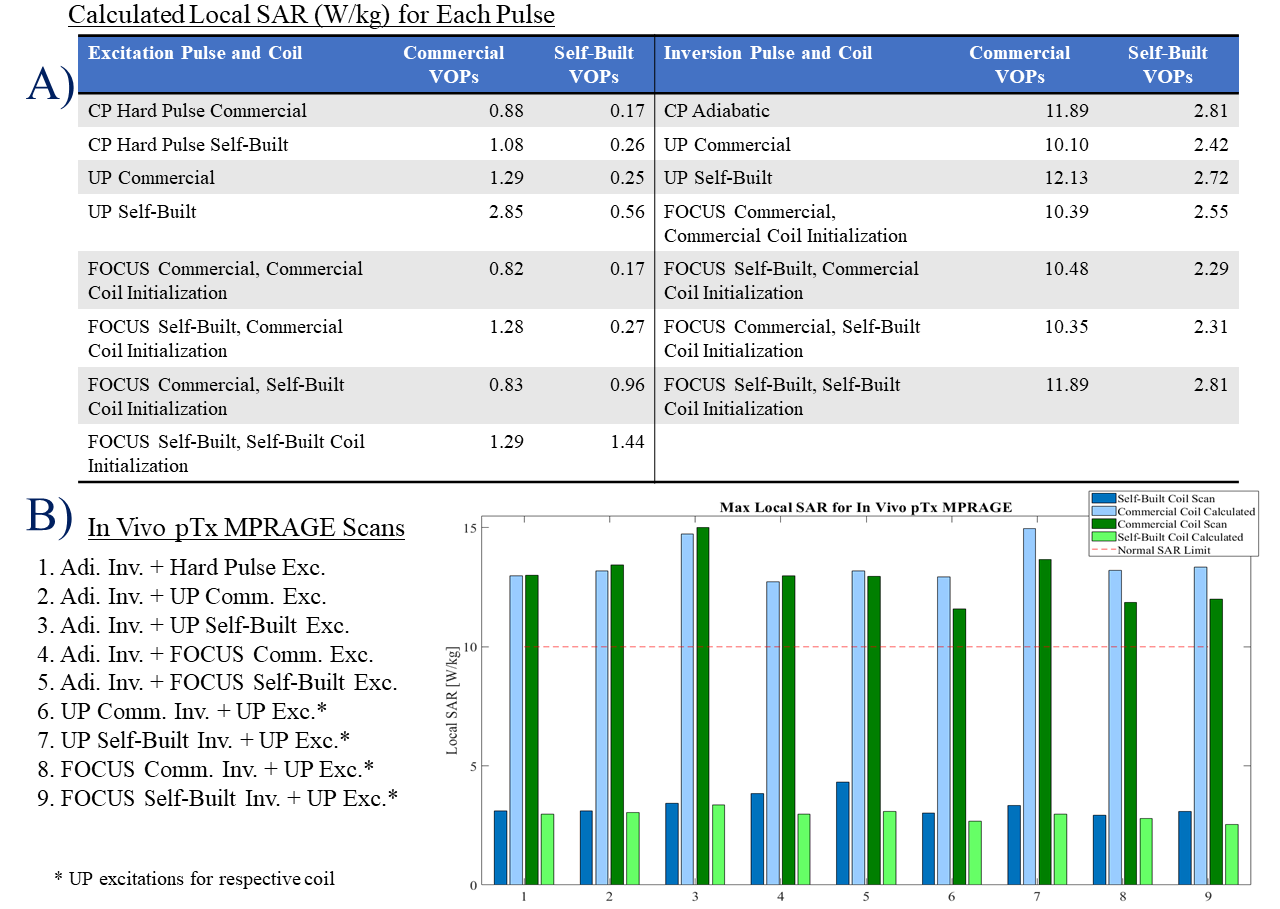Select the 'Excitation Pulse and Coil' column header
Image resolution: width=1280 pixels, height=909 pixels.
coord(195,54)
